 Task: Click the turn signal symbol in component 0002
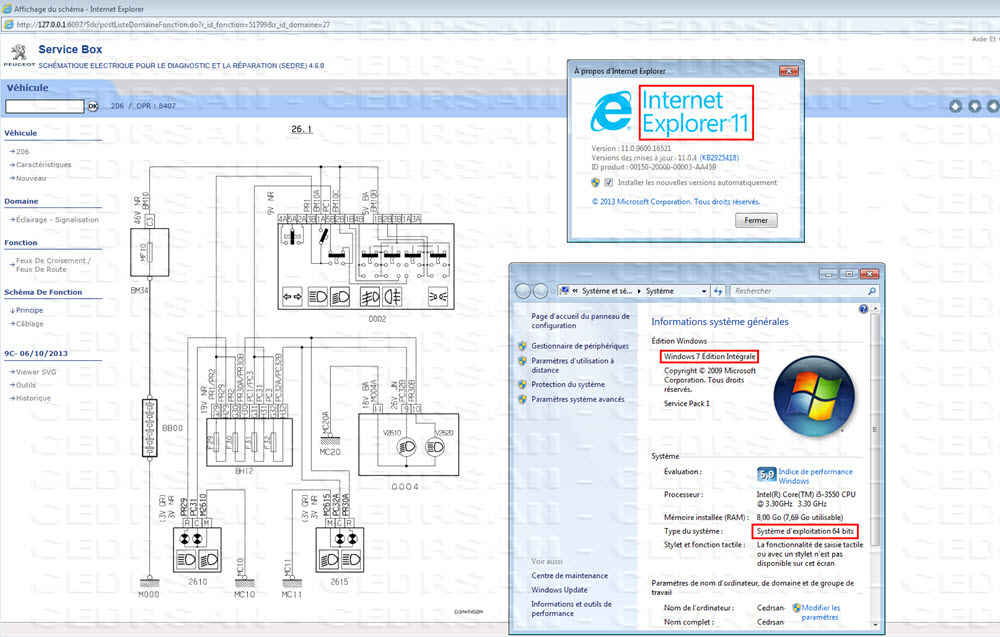(293, 297)
